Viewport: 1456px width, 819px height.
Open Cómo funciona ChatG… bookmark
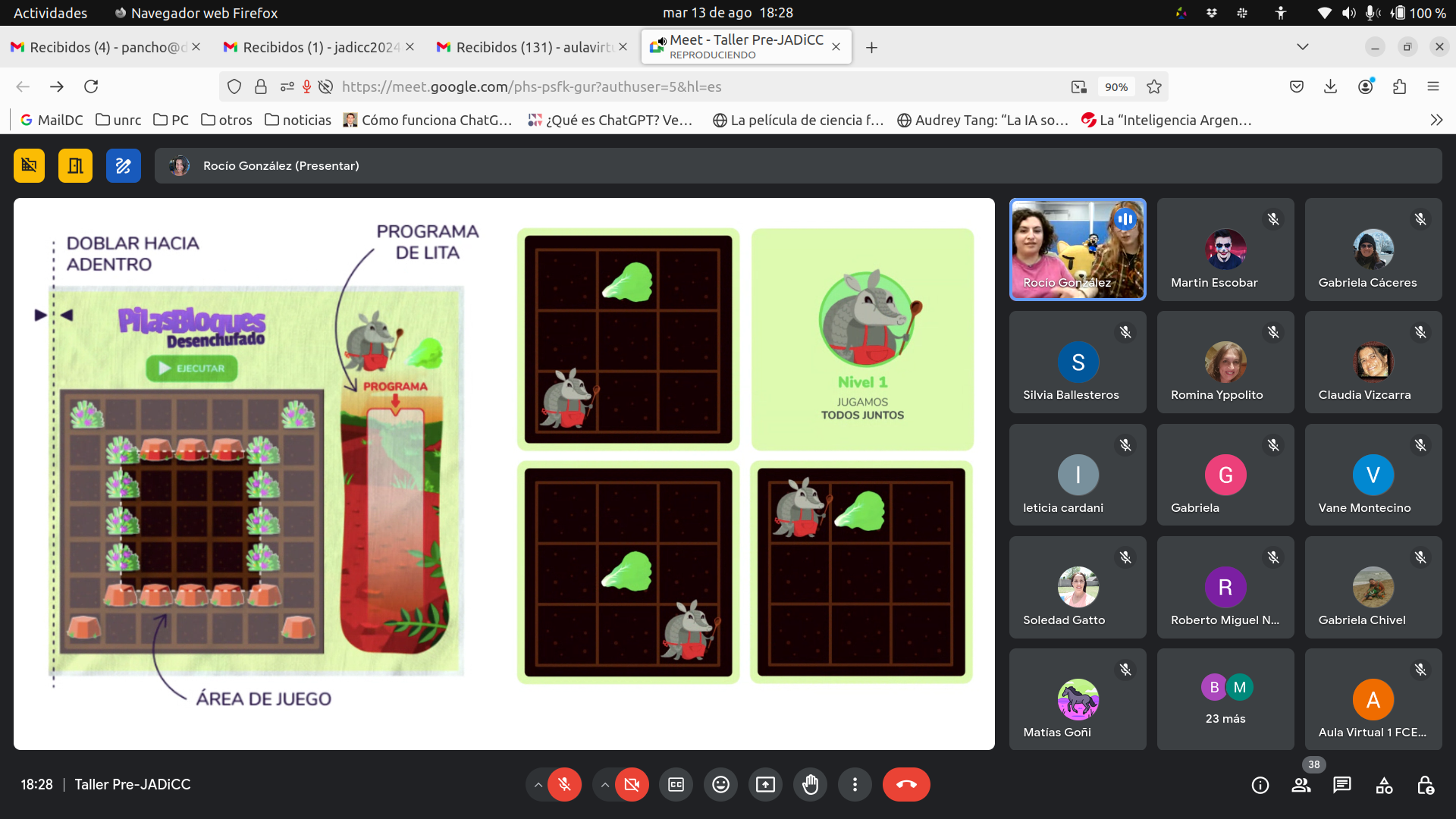point(428,120)
